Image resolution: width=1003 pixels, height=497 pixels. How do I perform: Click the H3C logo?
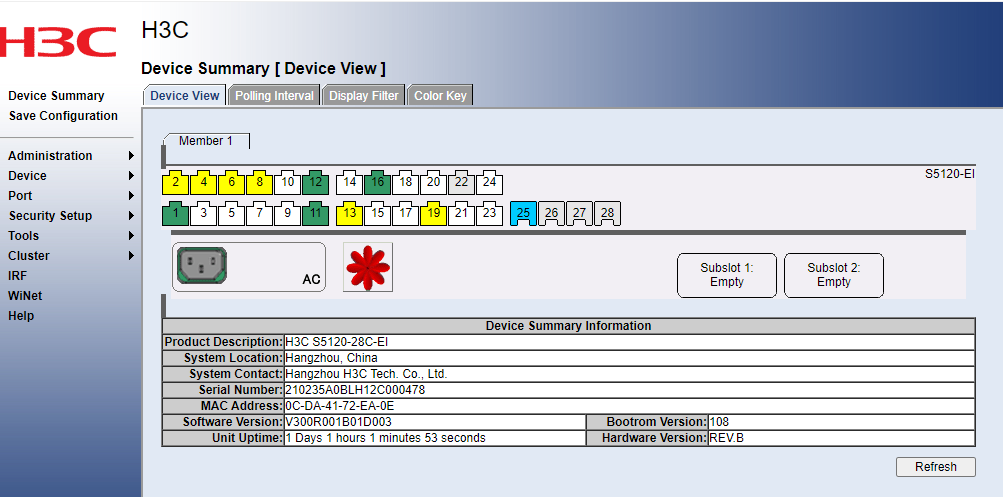(x=58, y=41)
